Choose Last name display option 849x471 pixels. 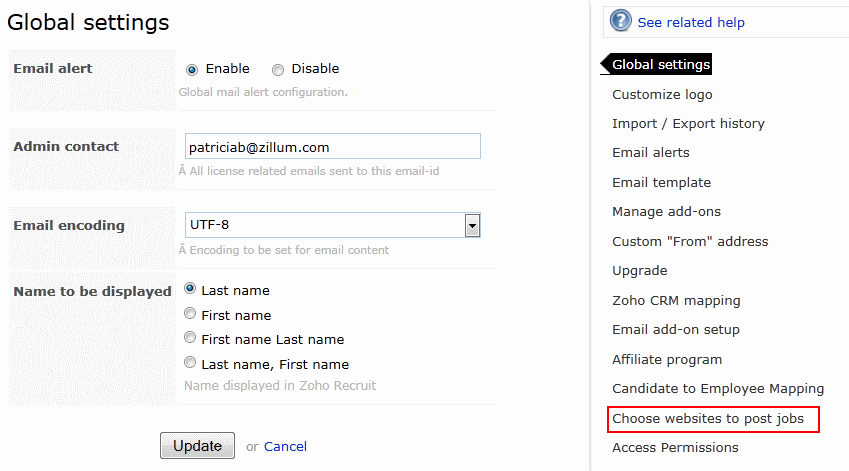coord(190,289)
